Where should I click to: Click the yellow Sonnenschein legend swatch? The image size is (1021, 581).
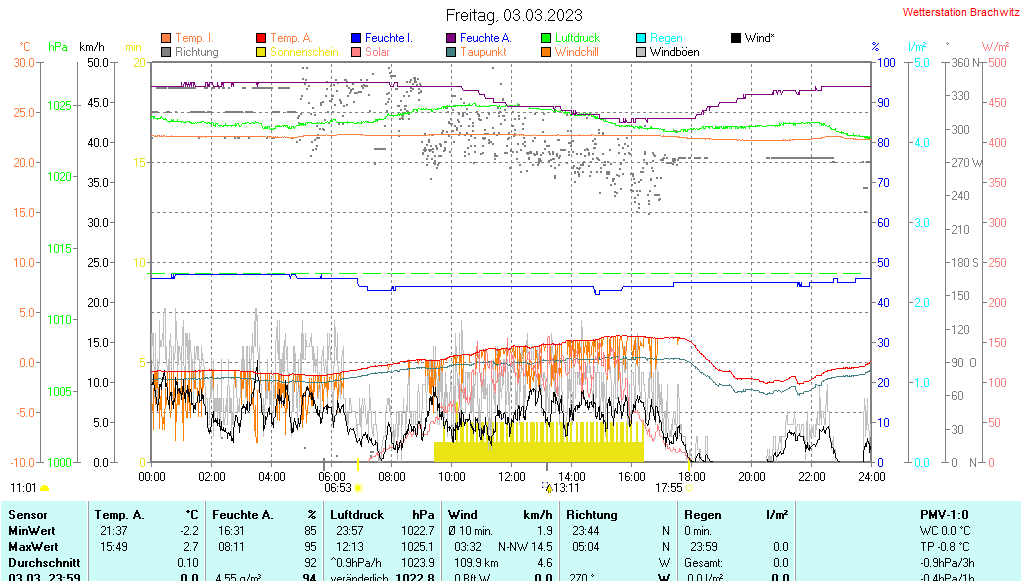[x=261, y=51]
